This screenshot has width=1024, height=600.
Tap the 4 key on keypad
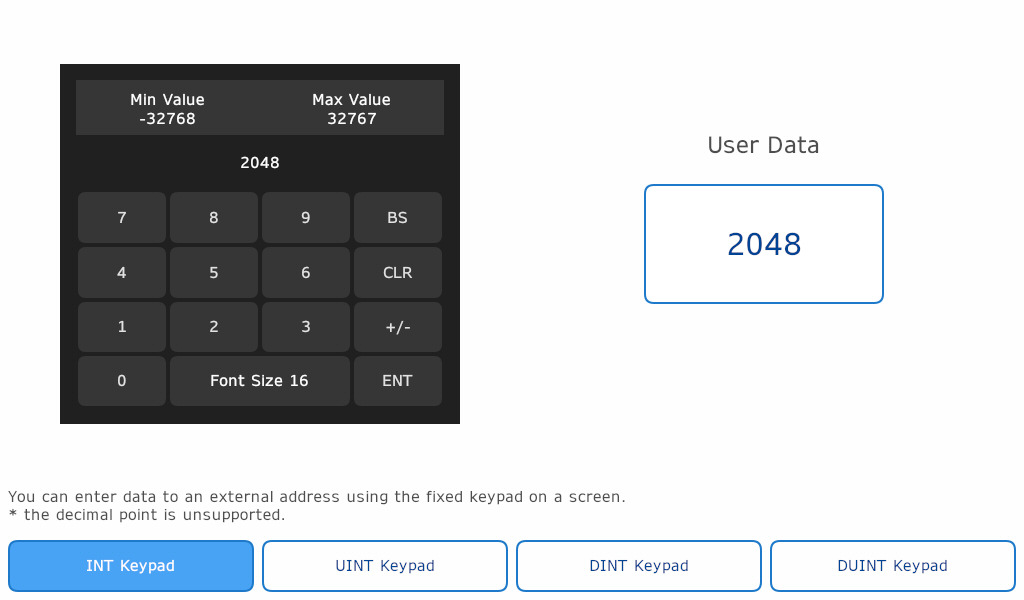click(121, 272)
